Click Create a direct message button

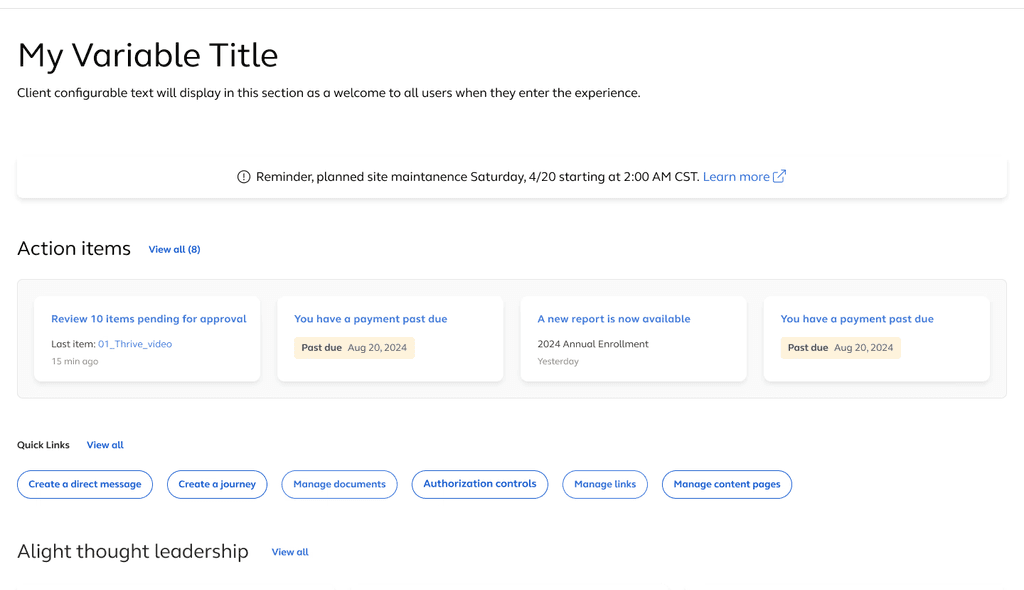[x=85, y=484]
